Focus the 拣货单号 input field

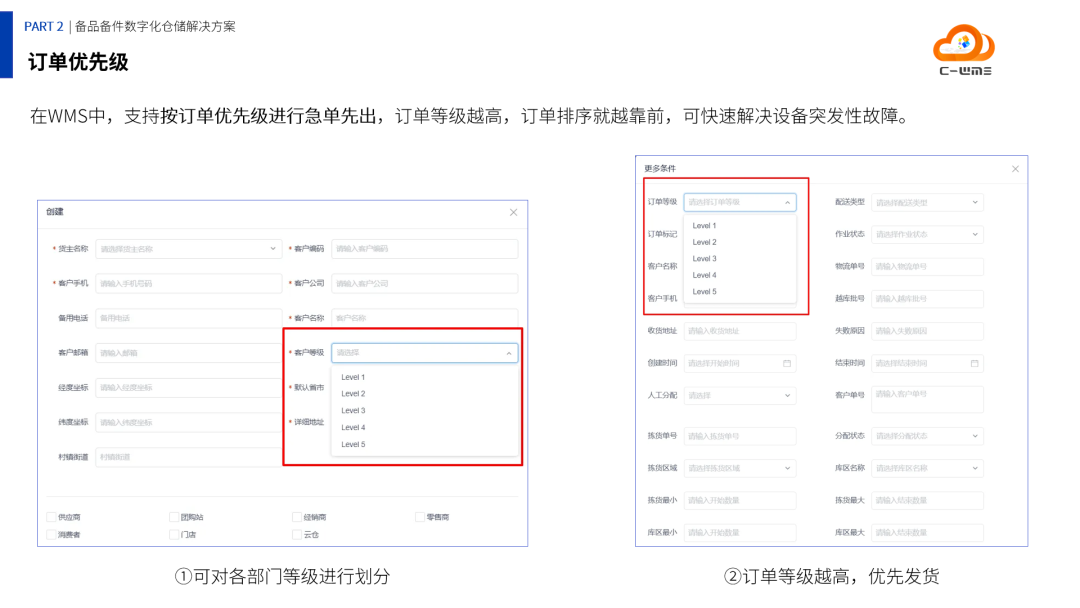click(x=740, y=436)
